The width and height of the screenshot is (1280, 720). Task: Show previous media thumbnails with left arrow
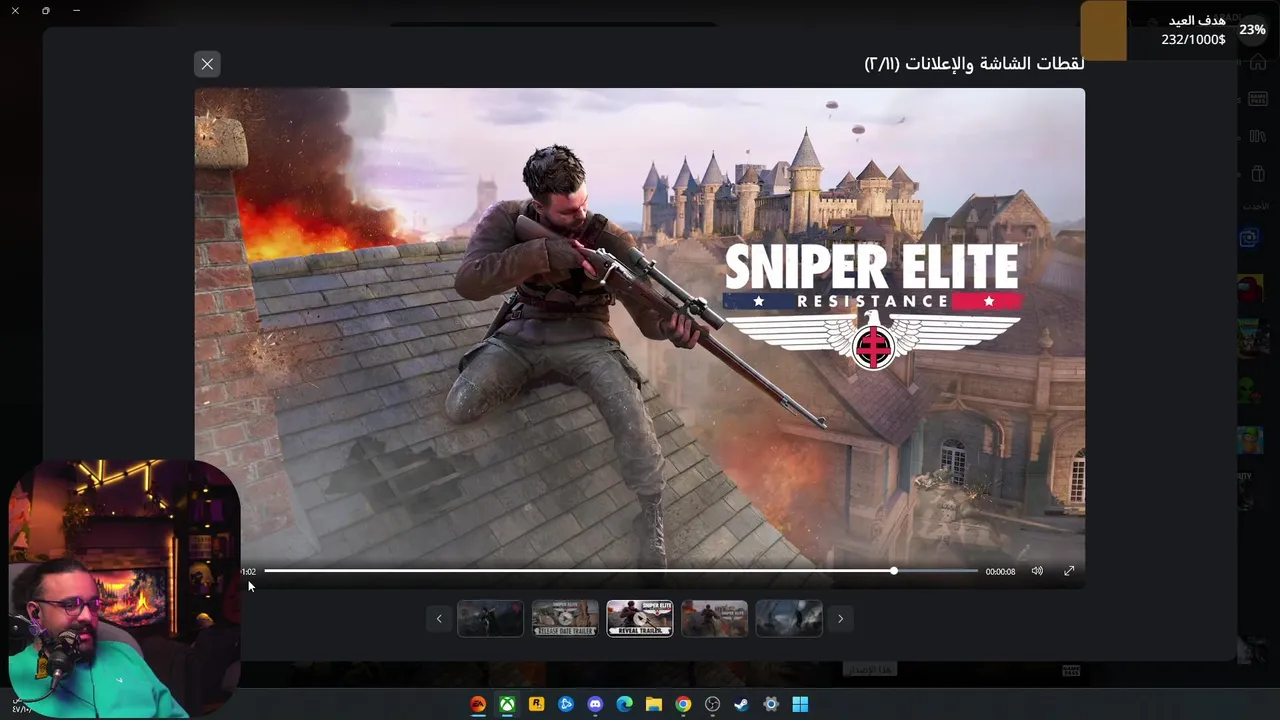[438, 619]
